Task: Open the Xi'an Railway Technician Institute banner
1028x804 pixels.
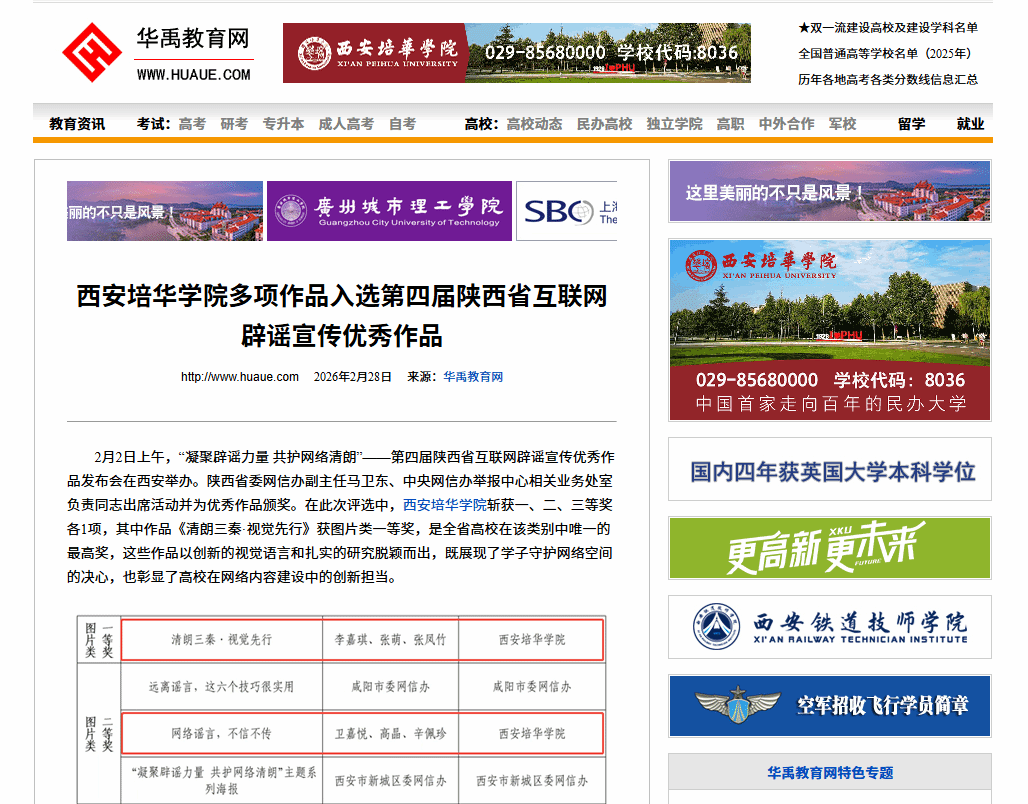Action: pyautogui.click(x=829, y=627)
